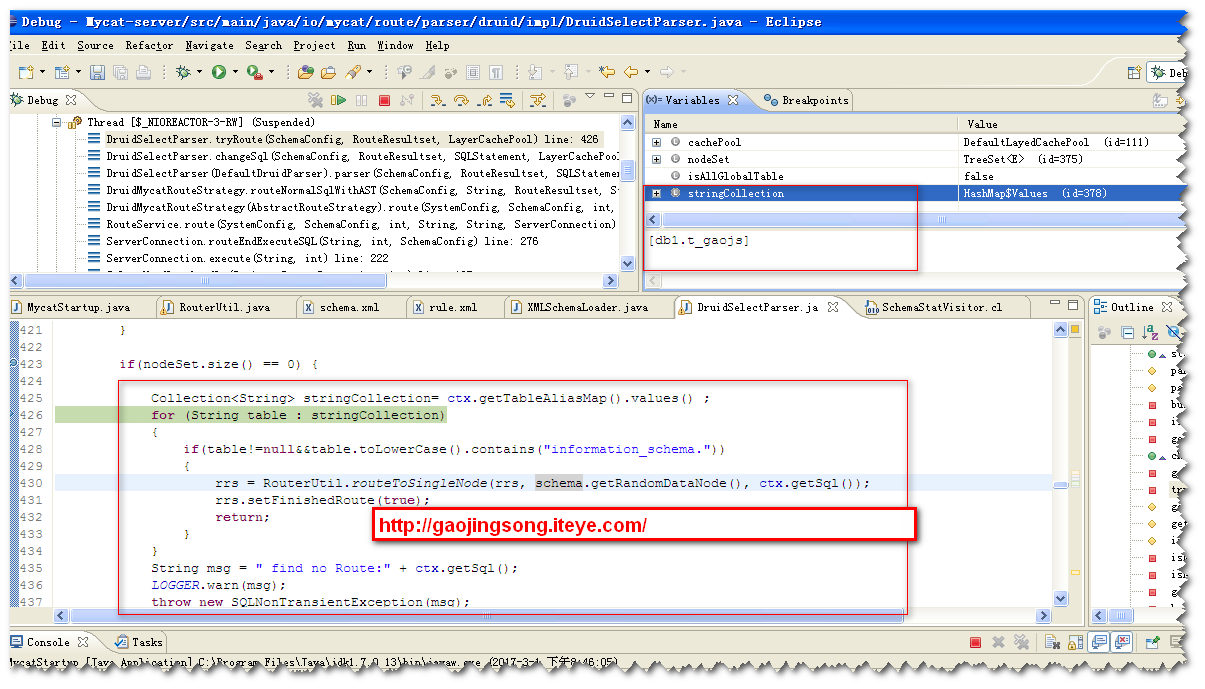This screenshot has height=689, width=1205.
Task: Click the Suspend icon in Debug view
Action: [x=361, y=100]
